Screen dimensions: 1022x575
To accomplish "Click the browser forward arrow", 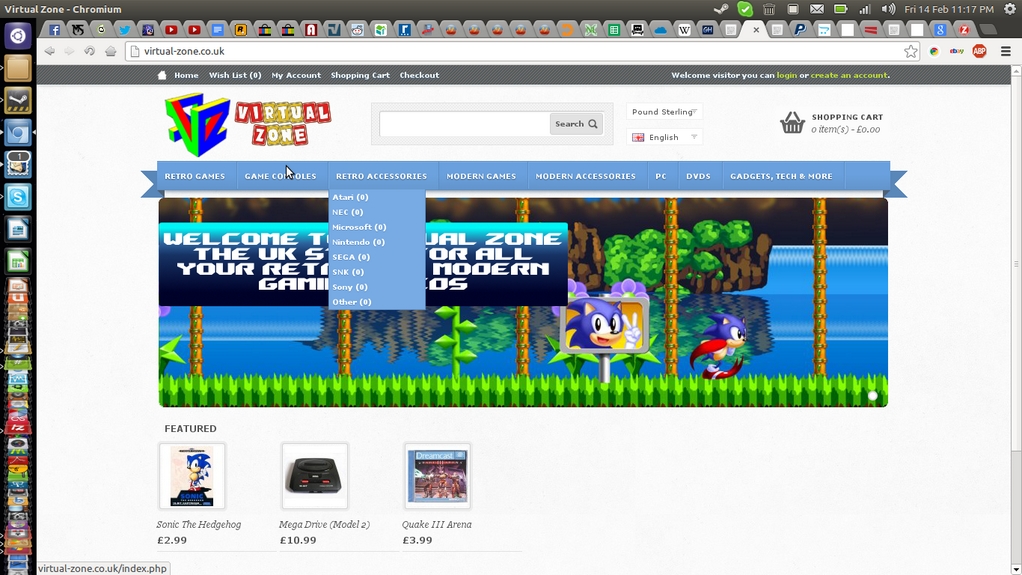I will pos(69,51).
